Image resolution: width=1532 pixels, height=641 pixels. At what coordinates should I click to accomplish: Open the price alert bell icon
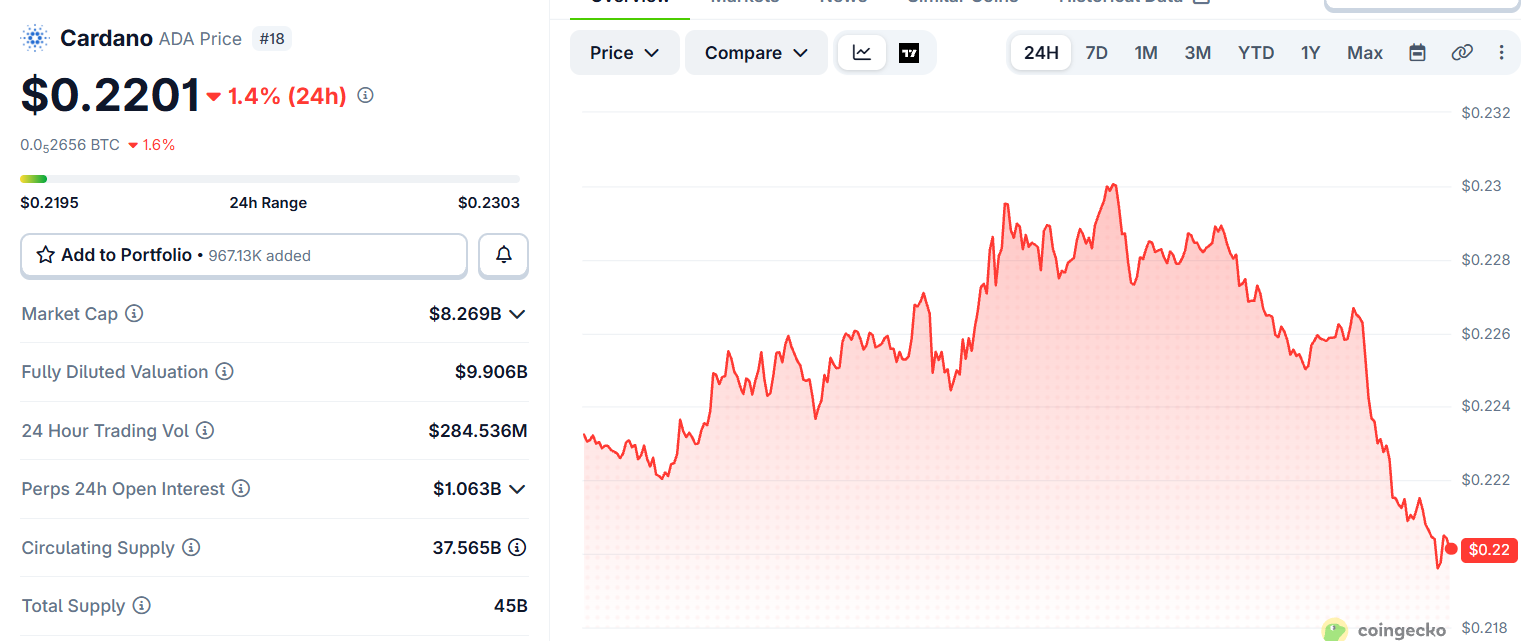click(504, 255)
